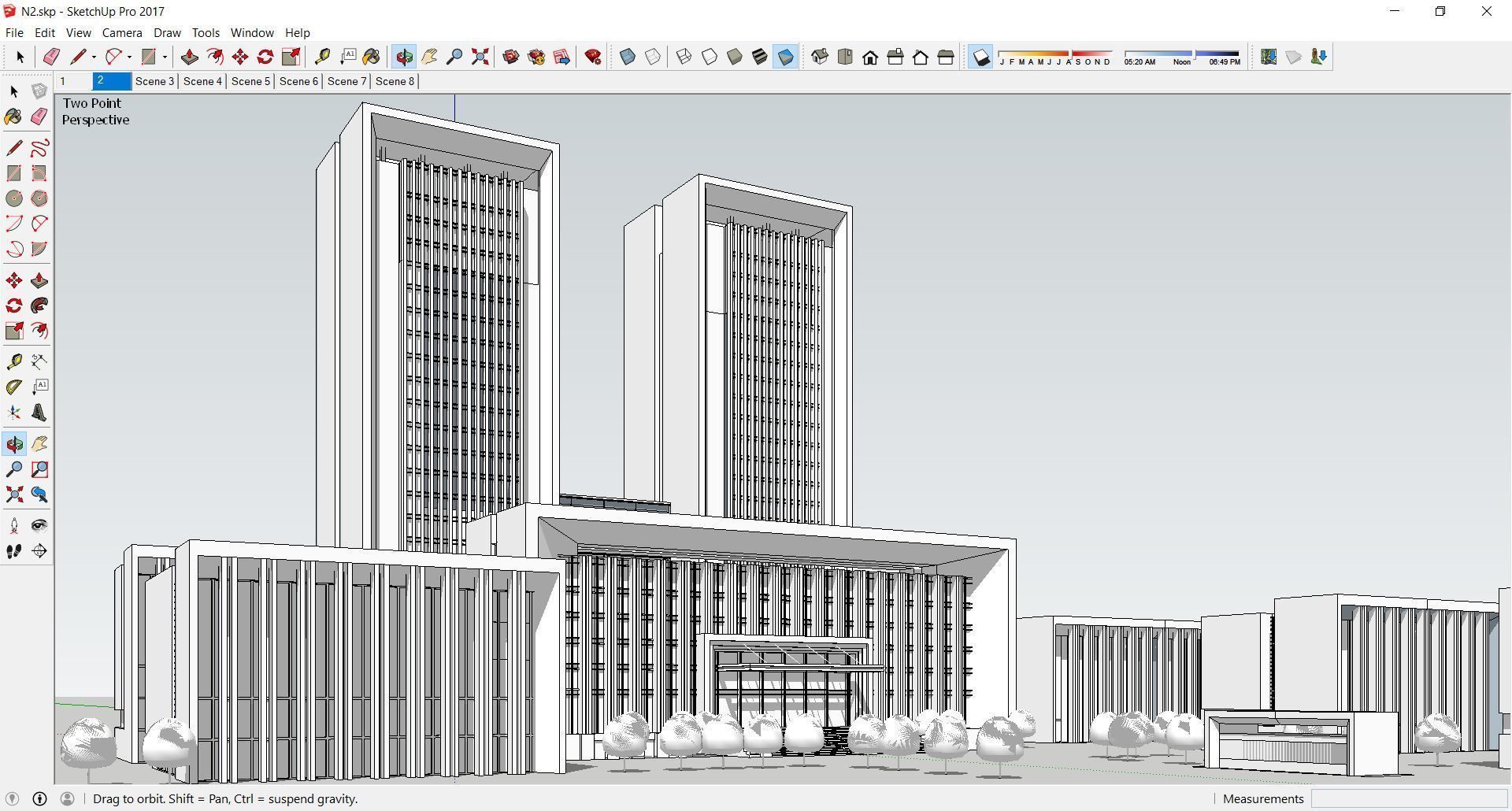
Task: Switch to the Scene 3 tab
Action: coord(154,81)
